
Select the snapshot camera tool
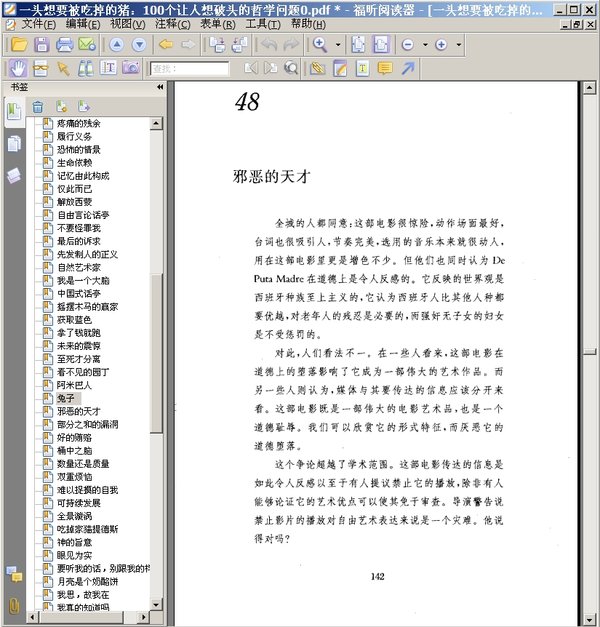click(x=131, y=68)
